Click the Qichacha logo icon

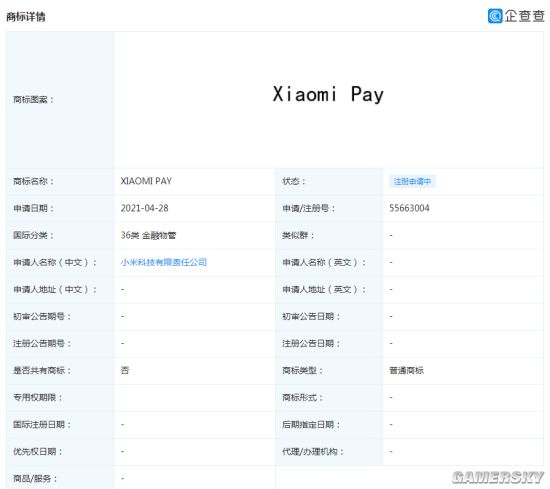pos(495,16)
